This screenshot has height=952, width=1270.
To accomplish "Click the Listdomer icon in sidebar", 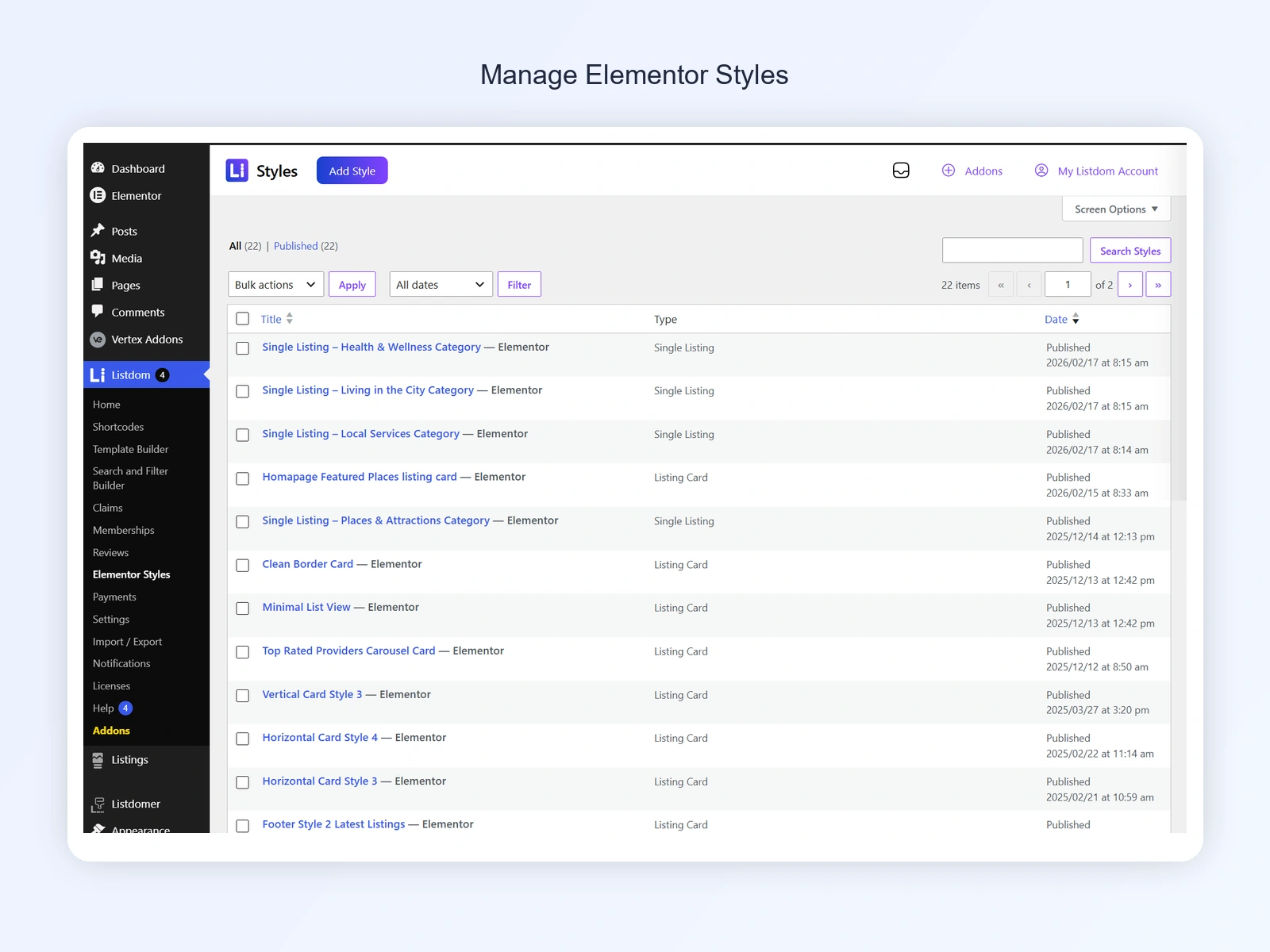I will [98, 804].
